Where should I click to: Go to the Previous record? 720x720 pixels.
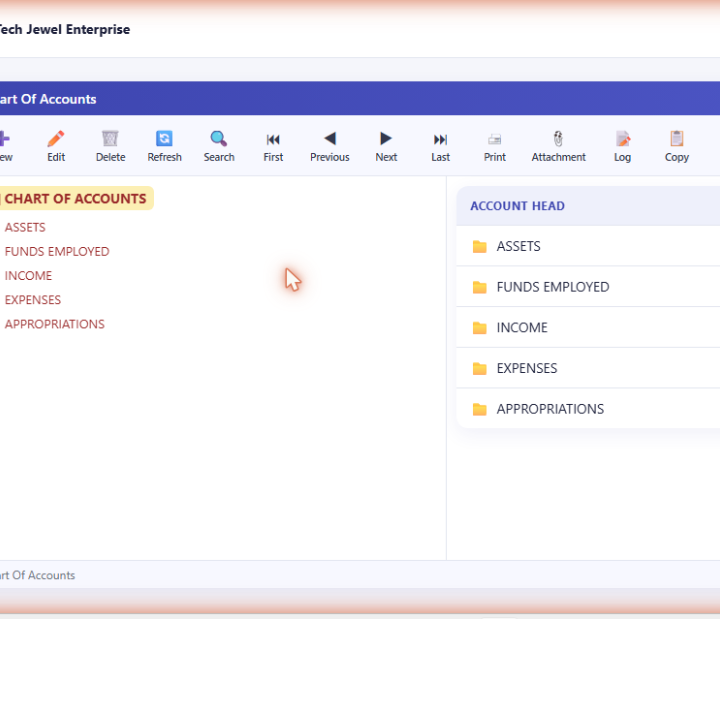330,146
